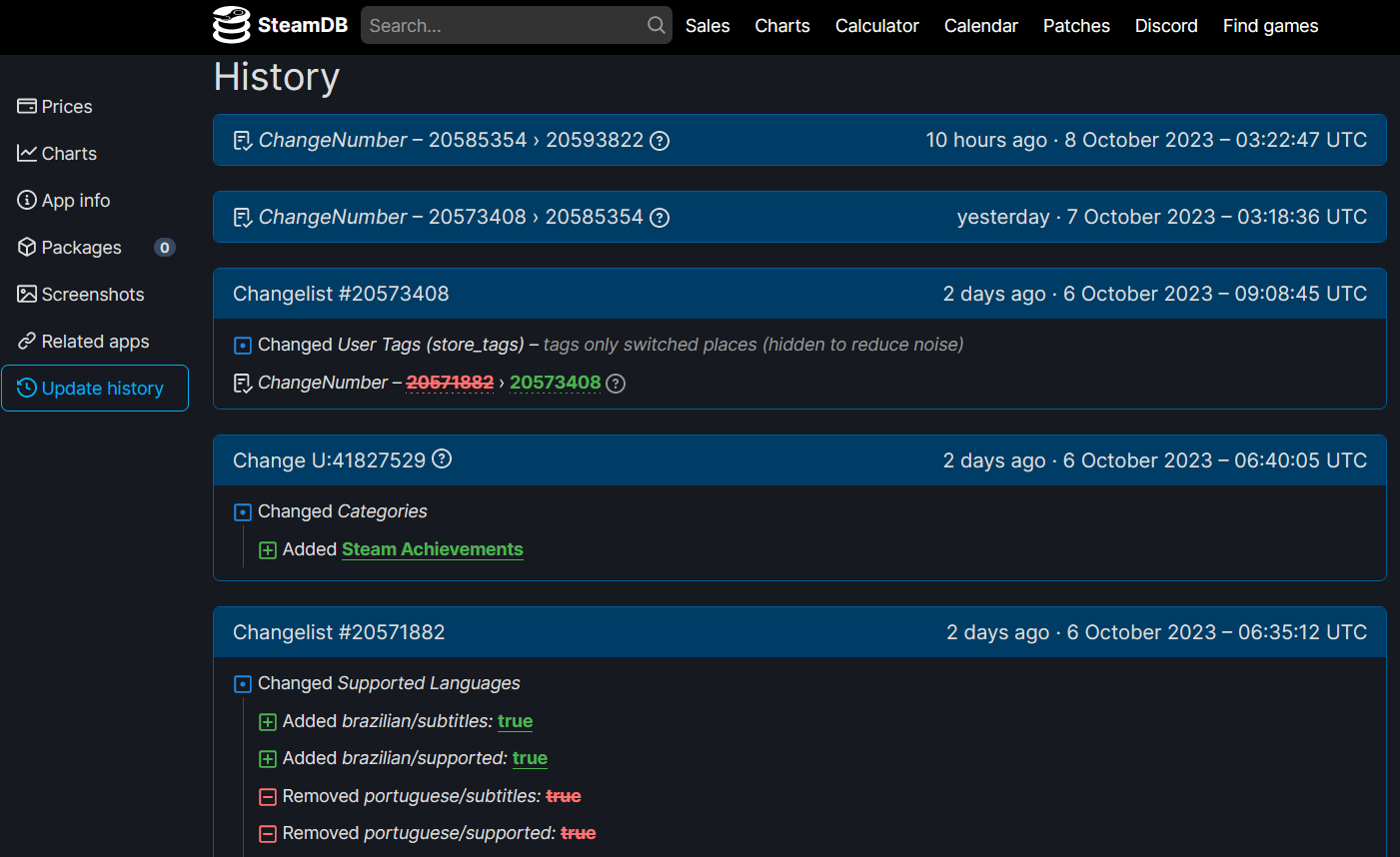Screen dimensions: 1400x857
Task: Open the Charts top navigation item
Action: [782, 26]
